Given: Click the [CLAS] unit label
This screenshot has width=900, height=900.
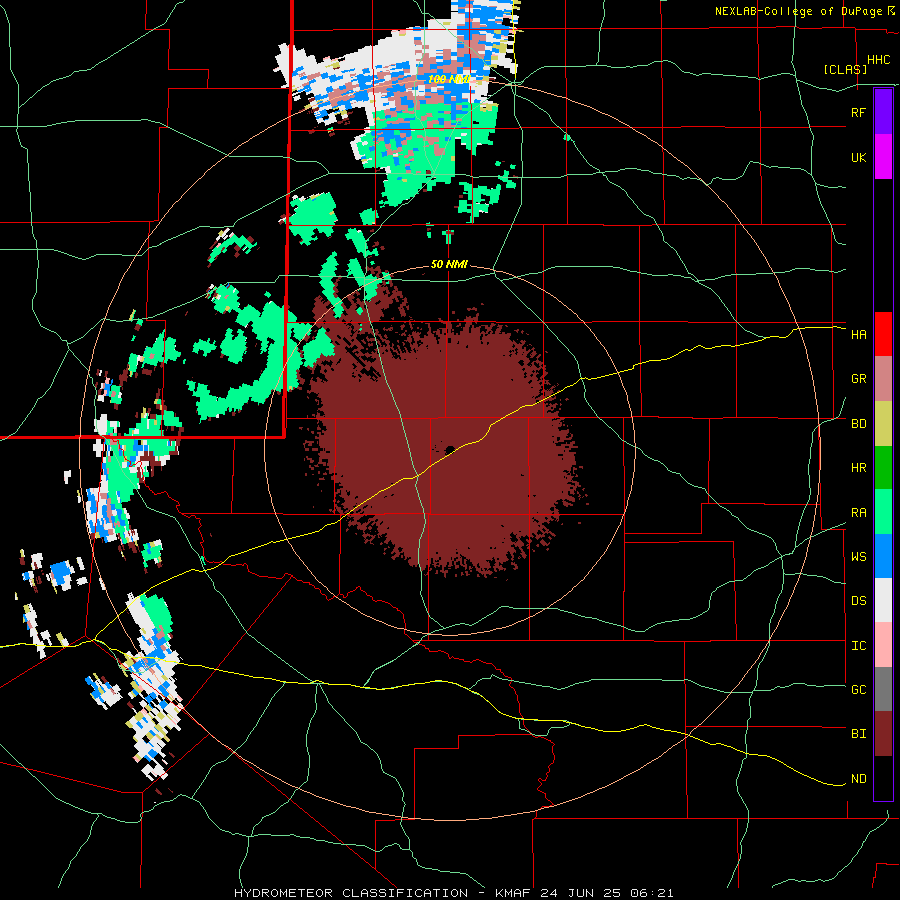Looking at the screenshot, I should (x=845, y=69).
